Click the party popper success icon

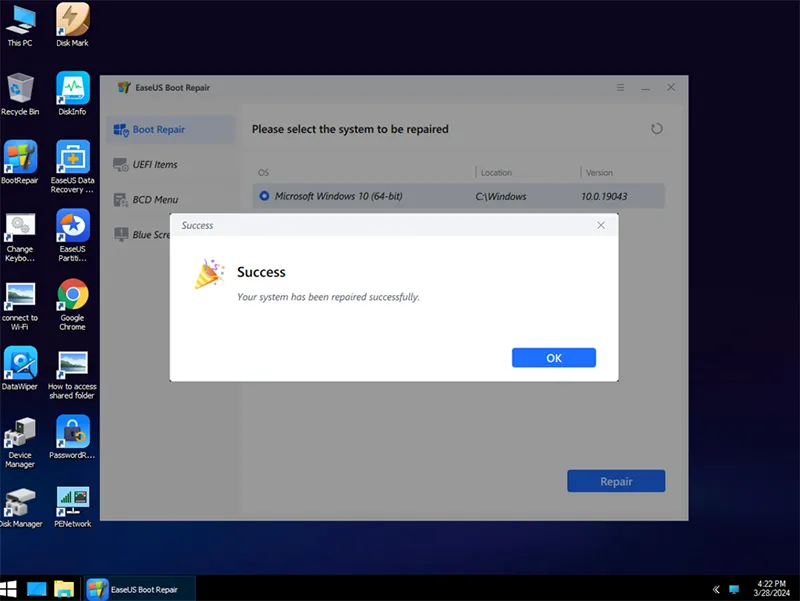[209, 273]
